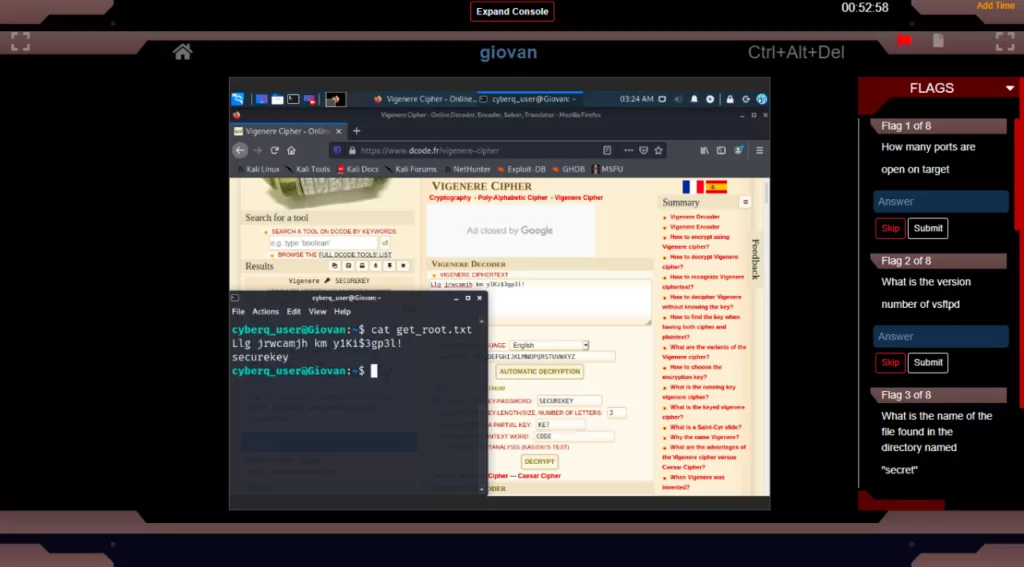Screen dimensions: 1024x567
Task: Click the Kali panel lock screen icon
Action: pyautogui.click(x=730, y=99)
